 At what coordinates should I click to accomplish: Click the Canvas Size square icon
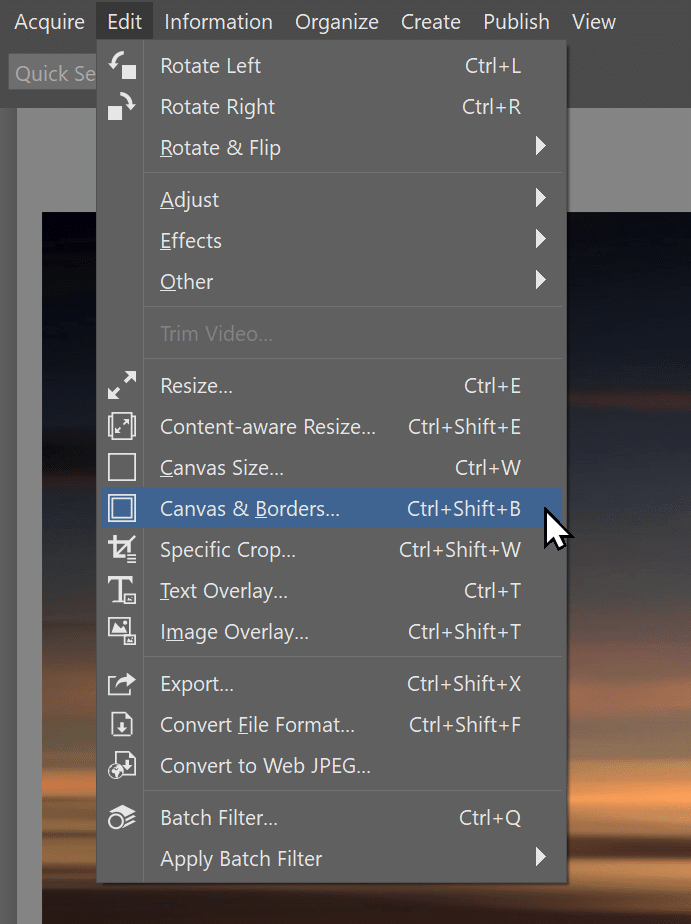coord(122,468)
